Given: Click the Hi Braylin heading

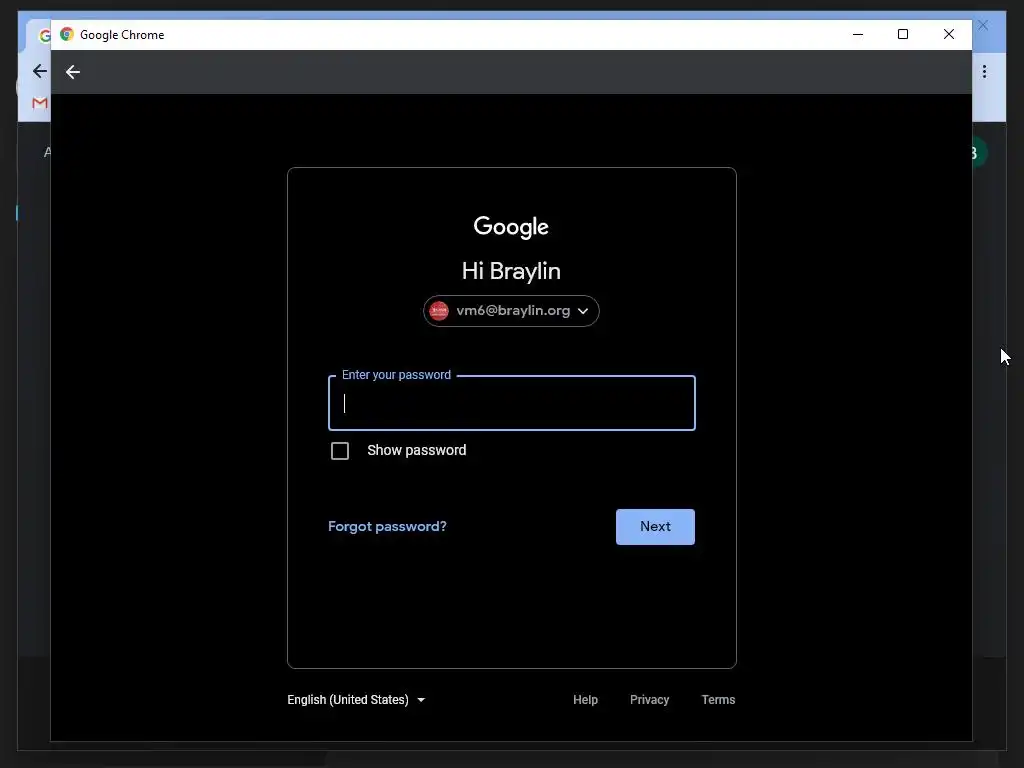Looking at the screenshot, I should [x=511, y=271].
